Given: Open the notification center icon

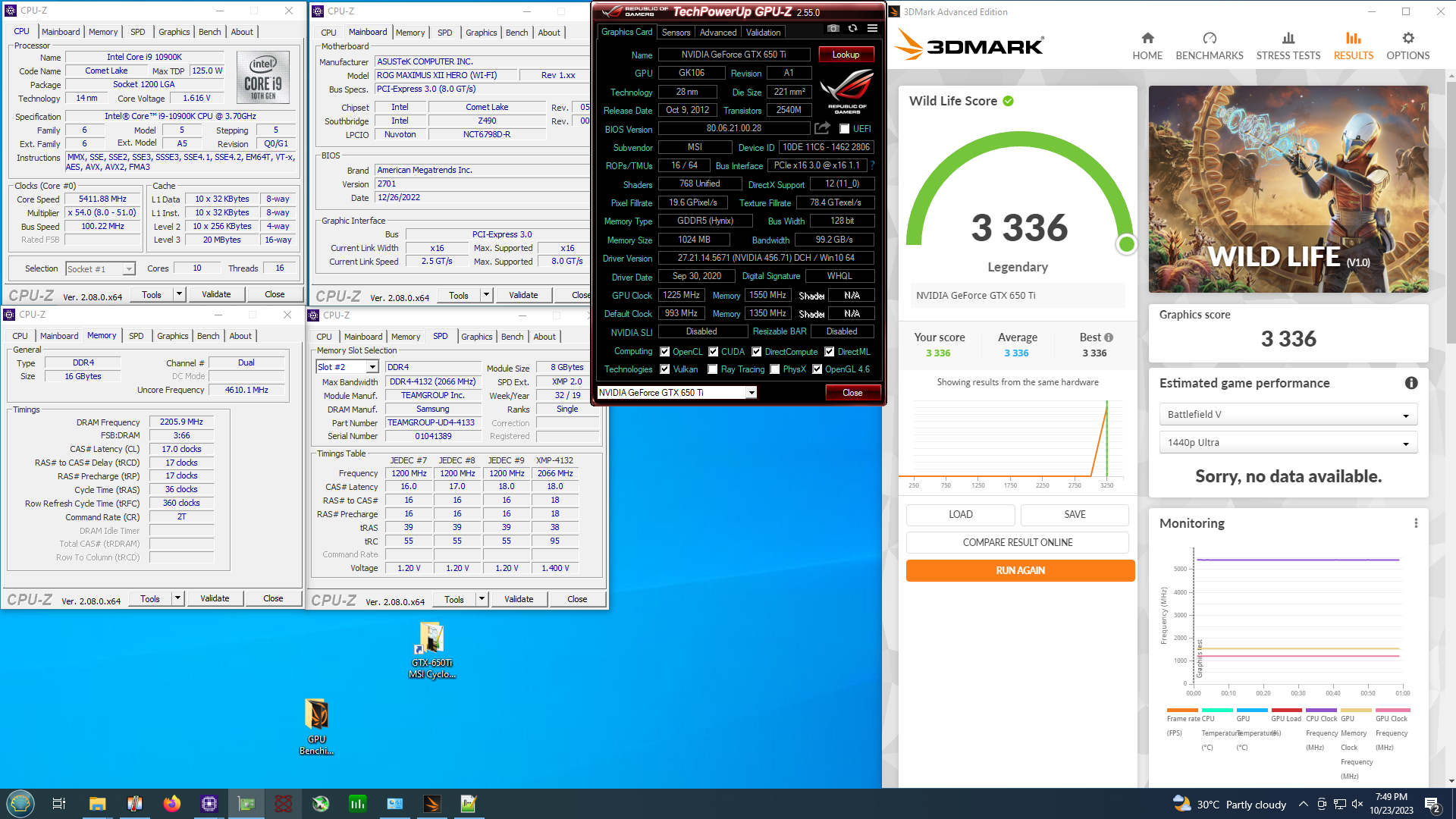Looking at the screenshot, I should click(x=1432, y=804).
